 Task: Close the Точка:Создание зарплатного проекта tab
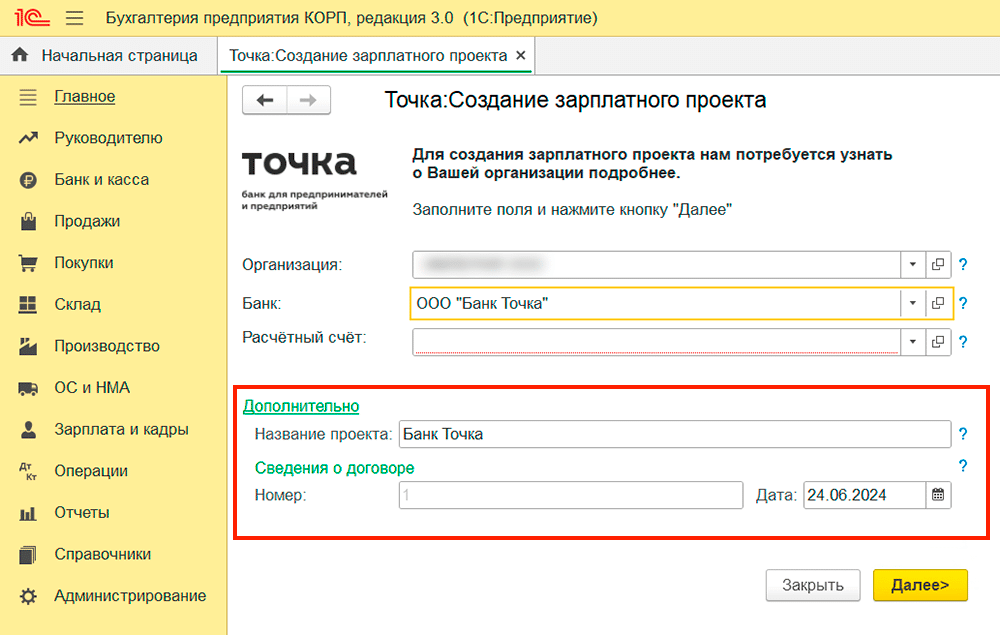(x=520, y=56)
